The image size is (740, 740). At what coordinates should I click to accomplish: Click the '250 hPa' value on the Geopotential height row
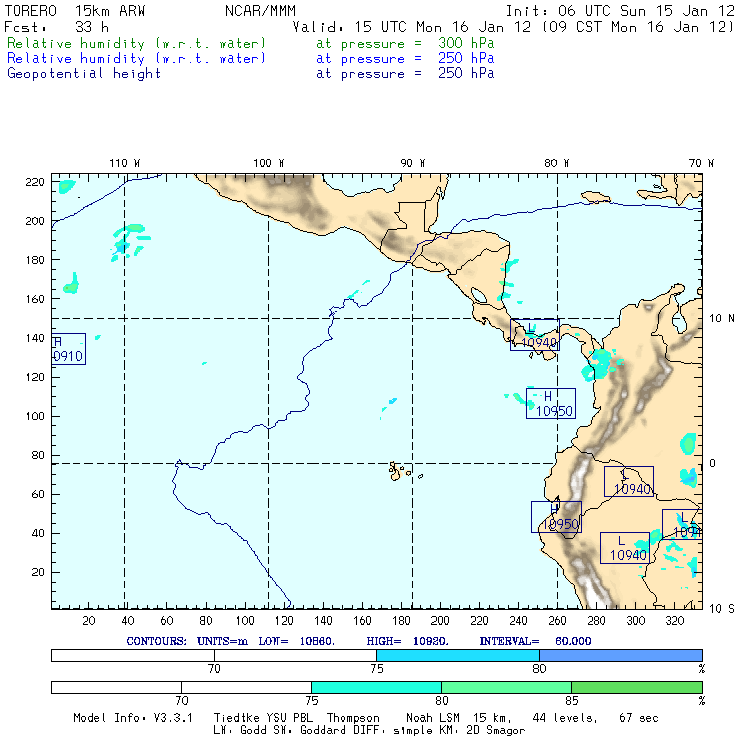[466, 73]
